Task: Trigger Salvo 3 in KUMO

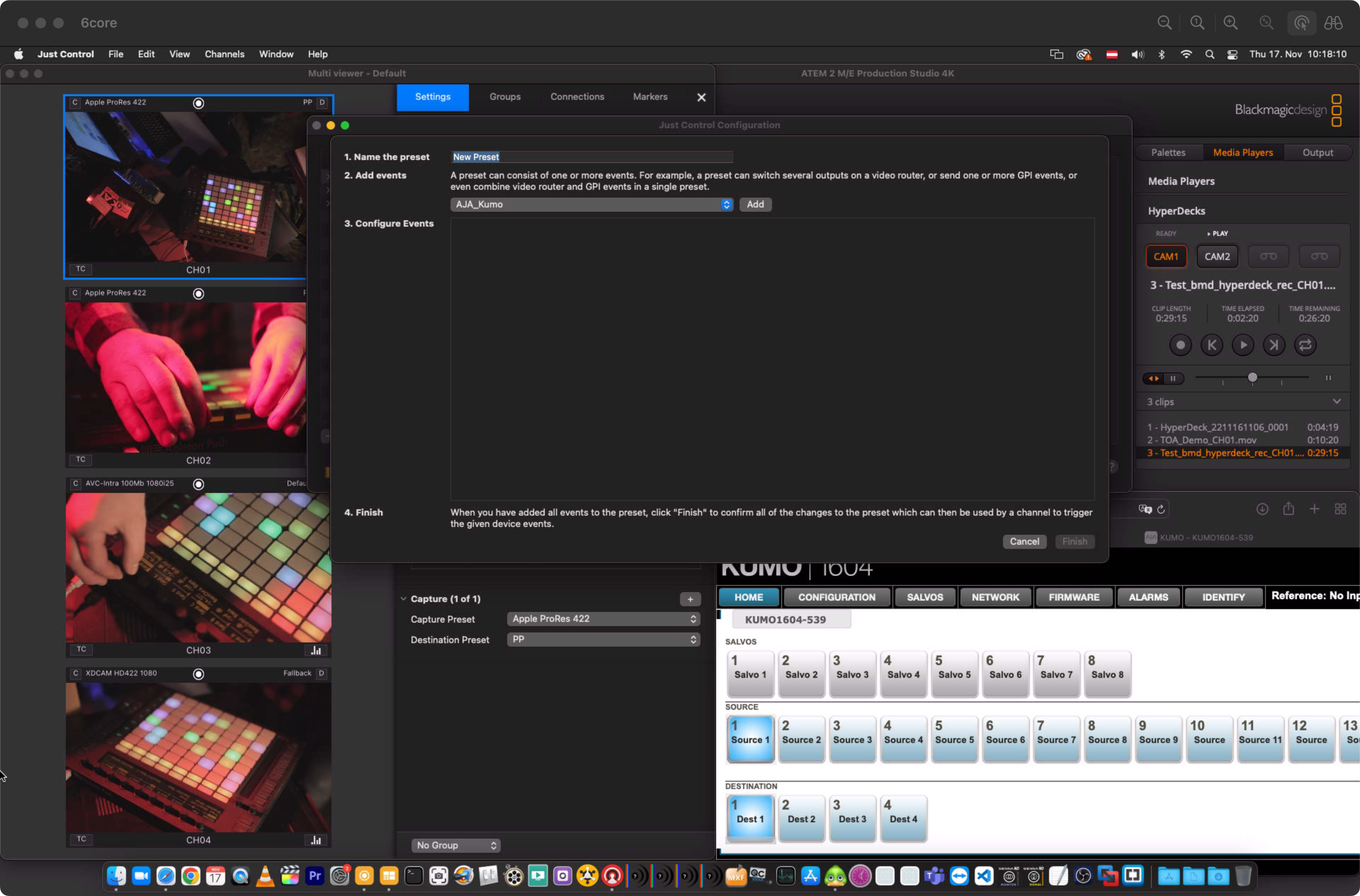Action: (x=852, y=674)
